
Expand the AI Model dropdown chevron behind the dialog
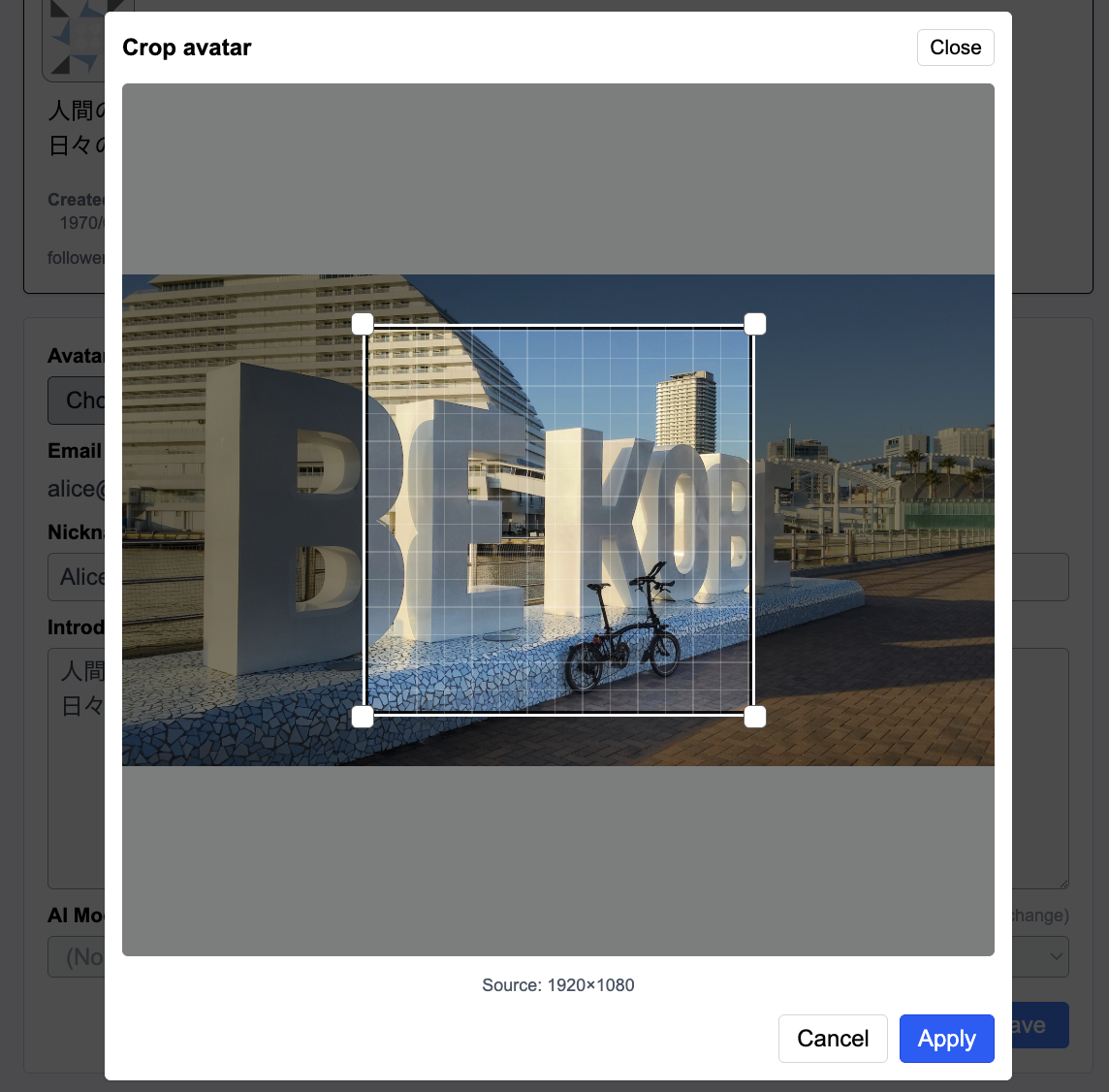click(x=1056, y=957)
